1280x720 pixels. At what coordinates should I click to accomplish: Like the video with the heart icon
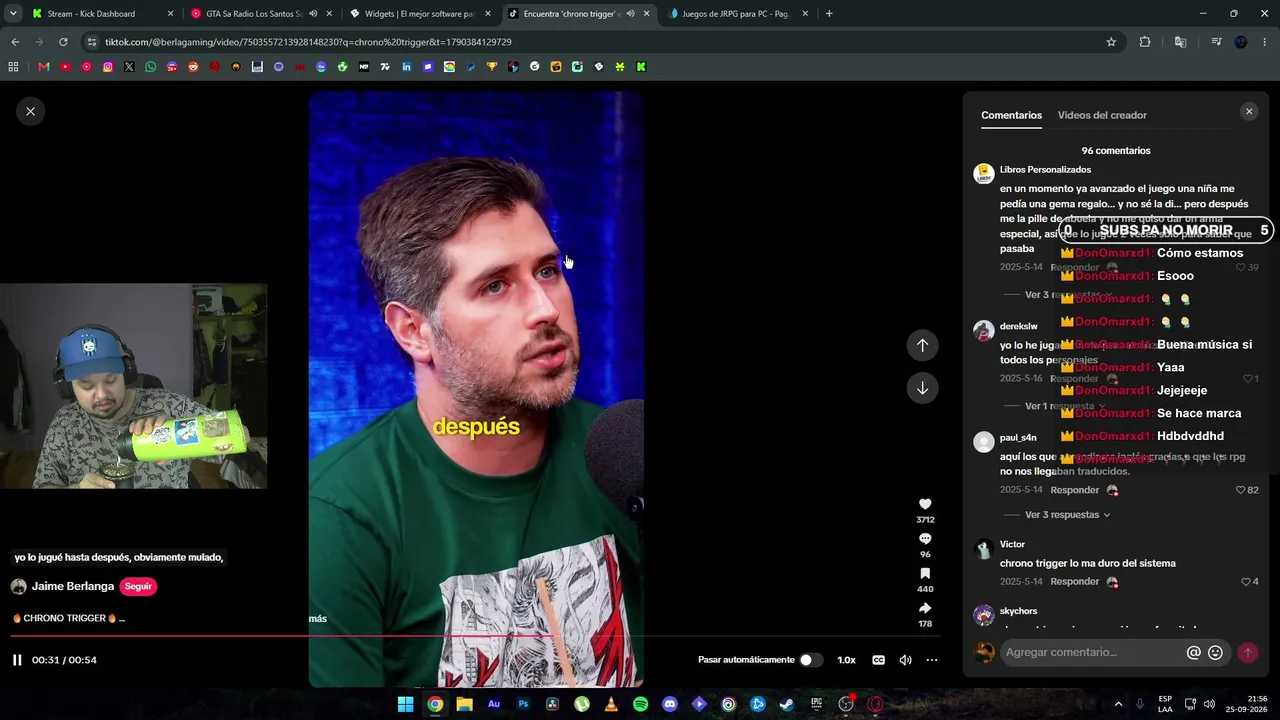click(925, 504)
